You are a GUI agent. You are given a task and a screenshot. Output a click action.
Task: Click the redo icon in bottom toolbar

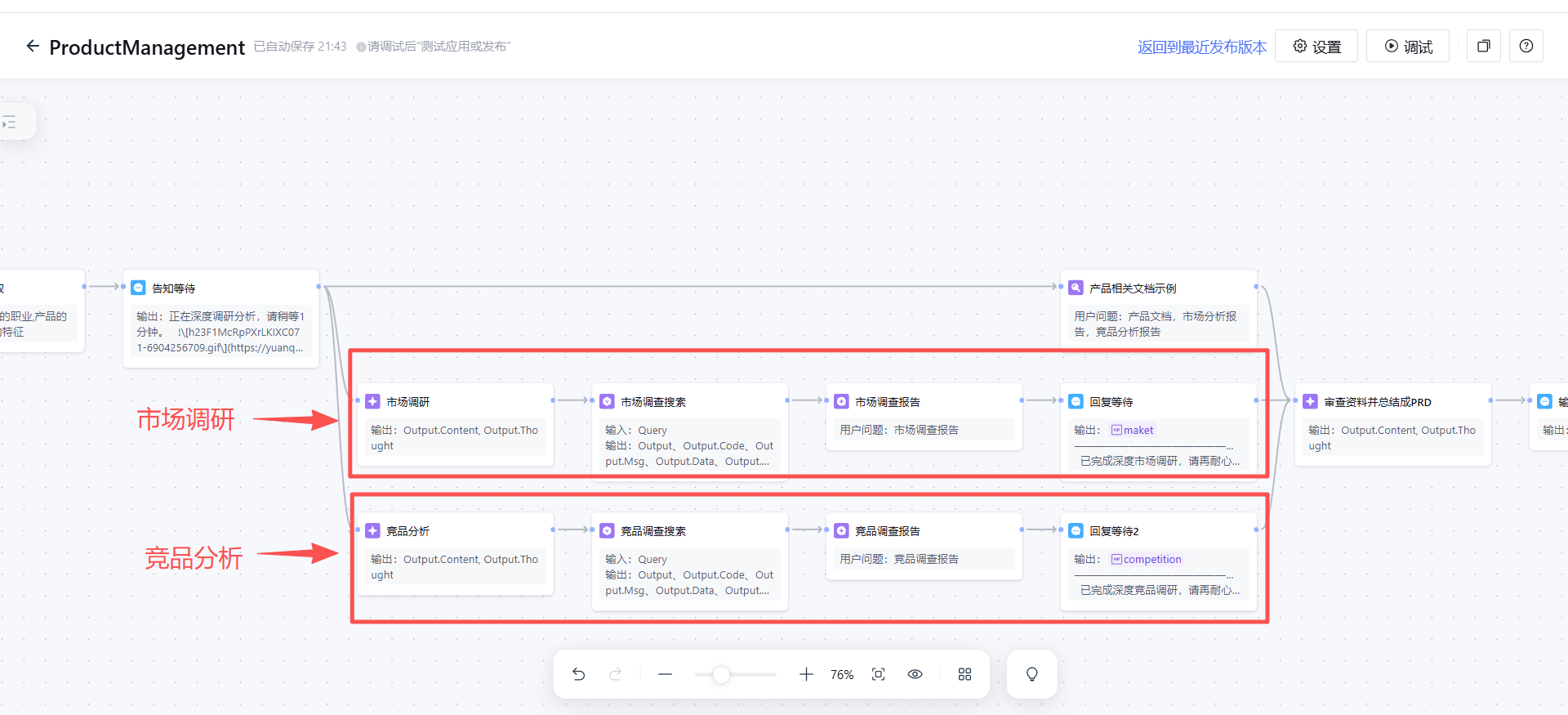[x=616, y=674]
